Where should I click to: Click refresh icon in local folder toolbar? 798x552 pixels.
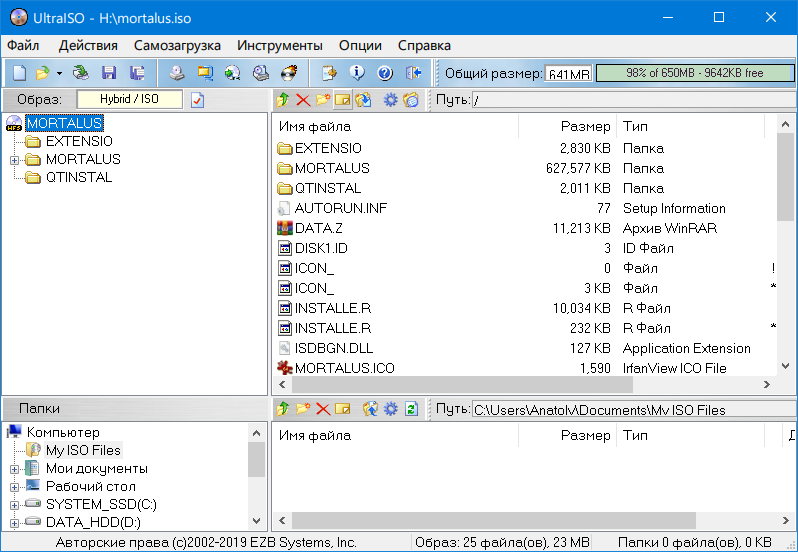click(411, 409)
